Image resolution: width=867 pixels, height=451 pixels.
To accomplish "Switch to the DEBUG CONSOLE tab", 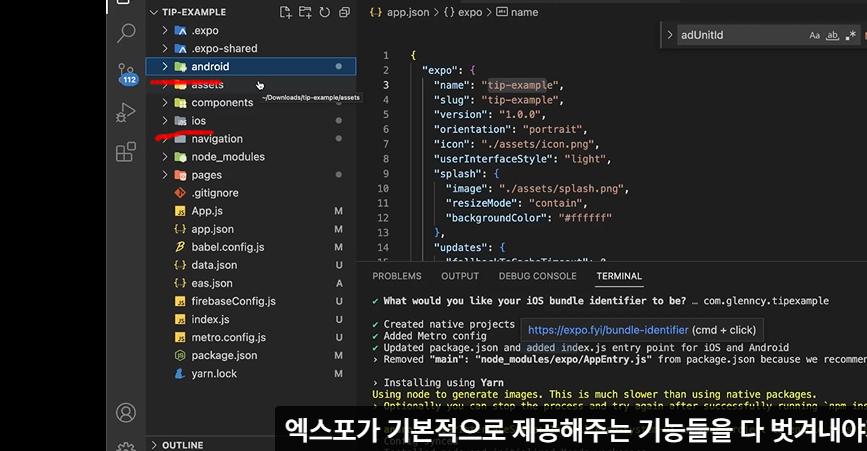I will (x=537, y=276).
